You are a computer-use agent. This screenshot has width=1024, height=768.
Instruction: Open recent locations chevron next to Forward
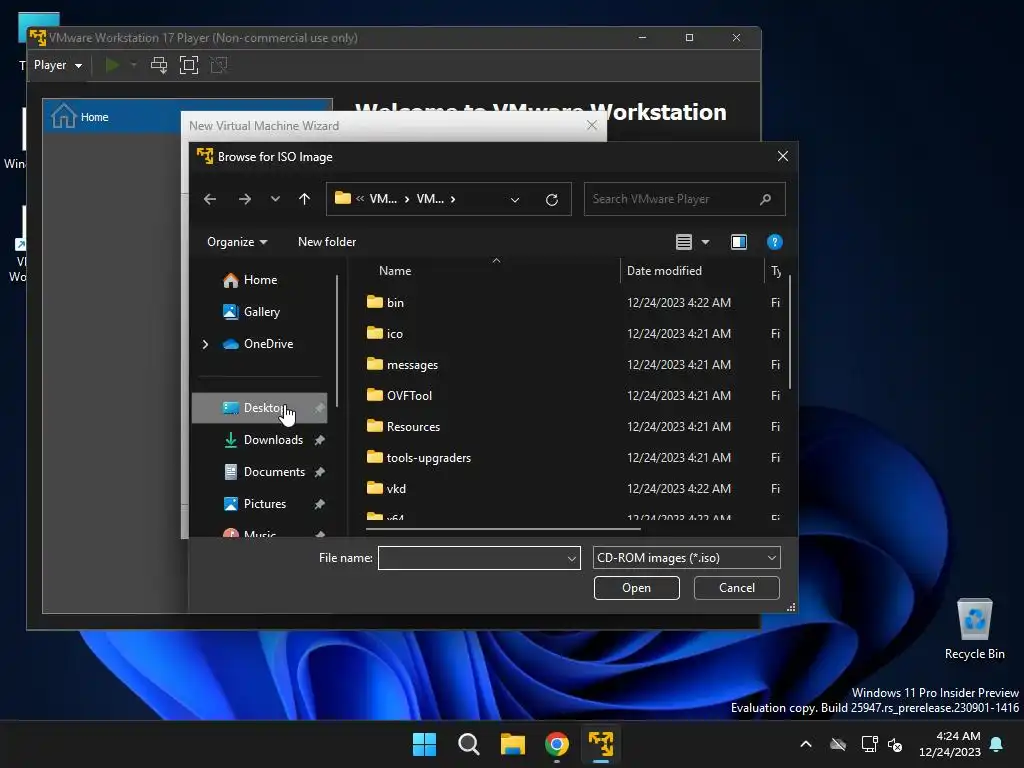[x=275, y=199]
